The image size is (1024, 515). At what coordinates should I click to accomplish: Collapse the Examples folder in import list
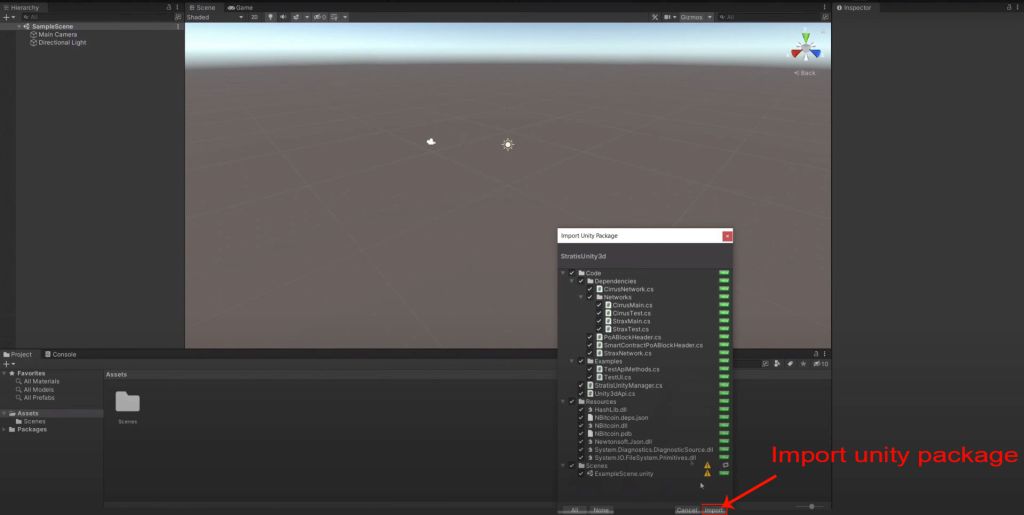point(573,361)
